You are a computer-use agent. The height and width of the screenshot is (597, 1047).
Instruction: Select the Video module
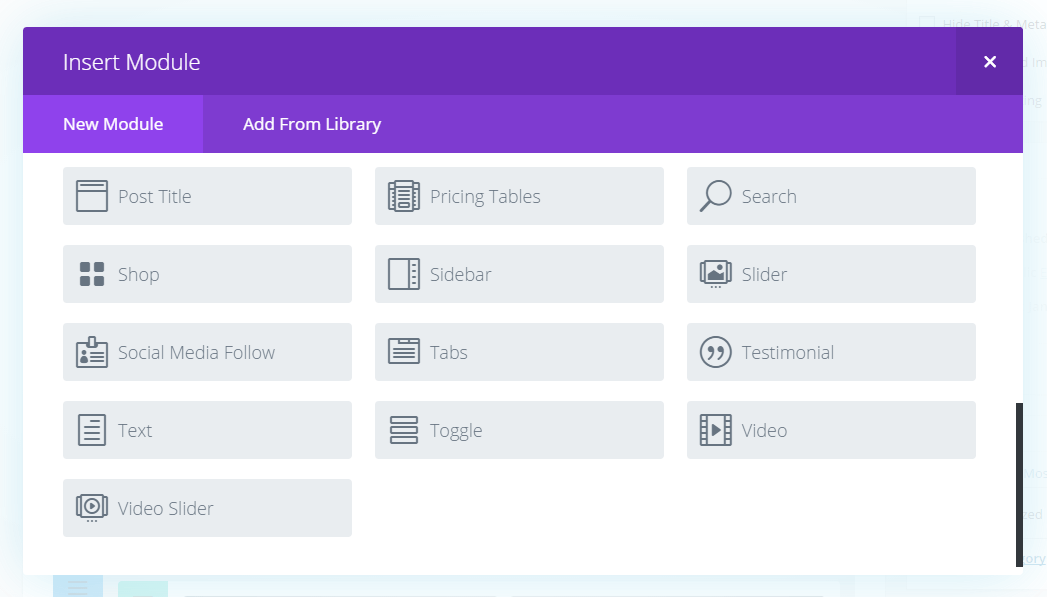click(x=831, y=430)
